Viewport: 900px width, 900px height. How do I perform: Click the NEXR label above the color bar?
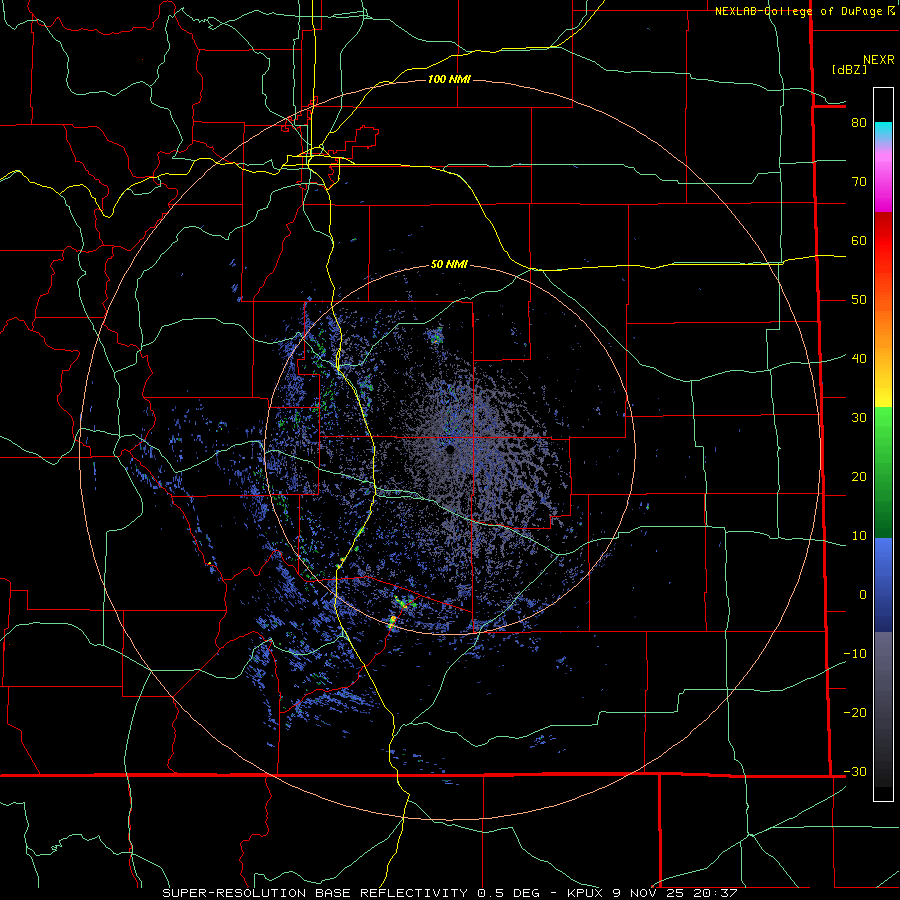pos(878,60)
